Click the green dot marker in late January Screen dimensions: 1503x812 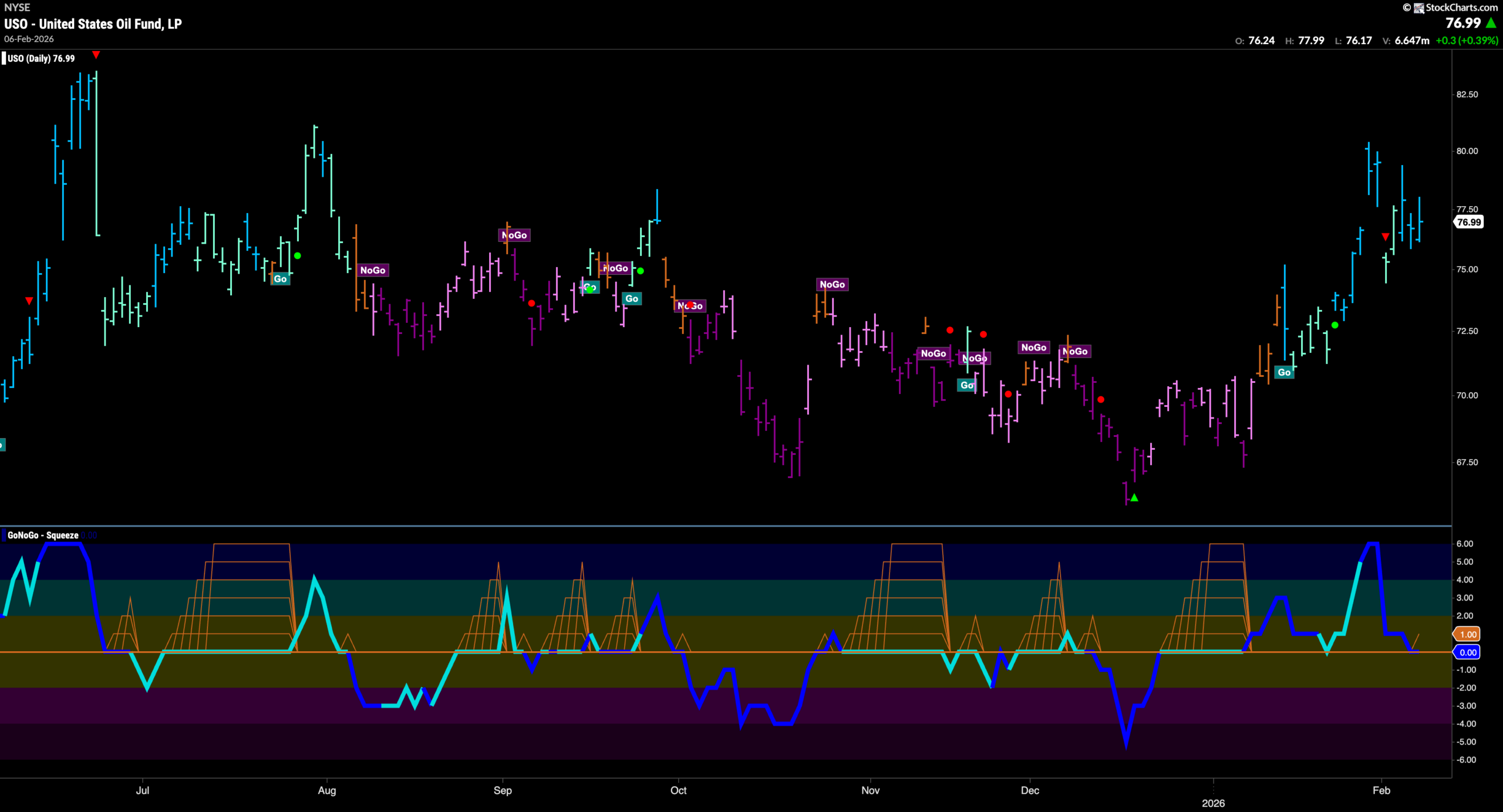pyautogui.click(x=1335, y=325)
